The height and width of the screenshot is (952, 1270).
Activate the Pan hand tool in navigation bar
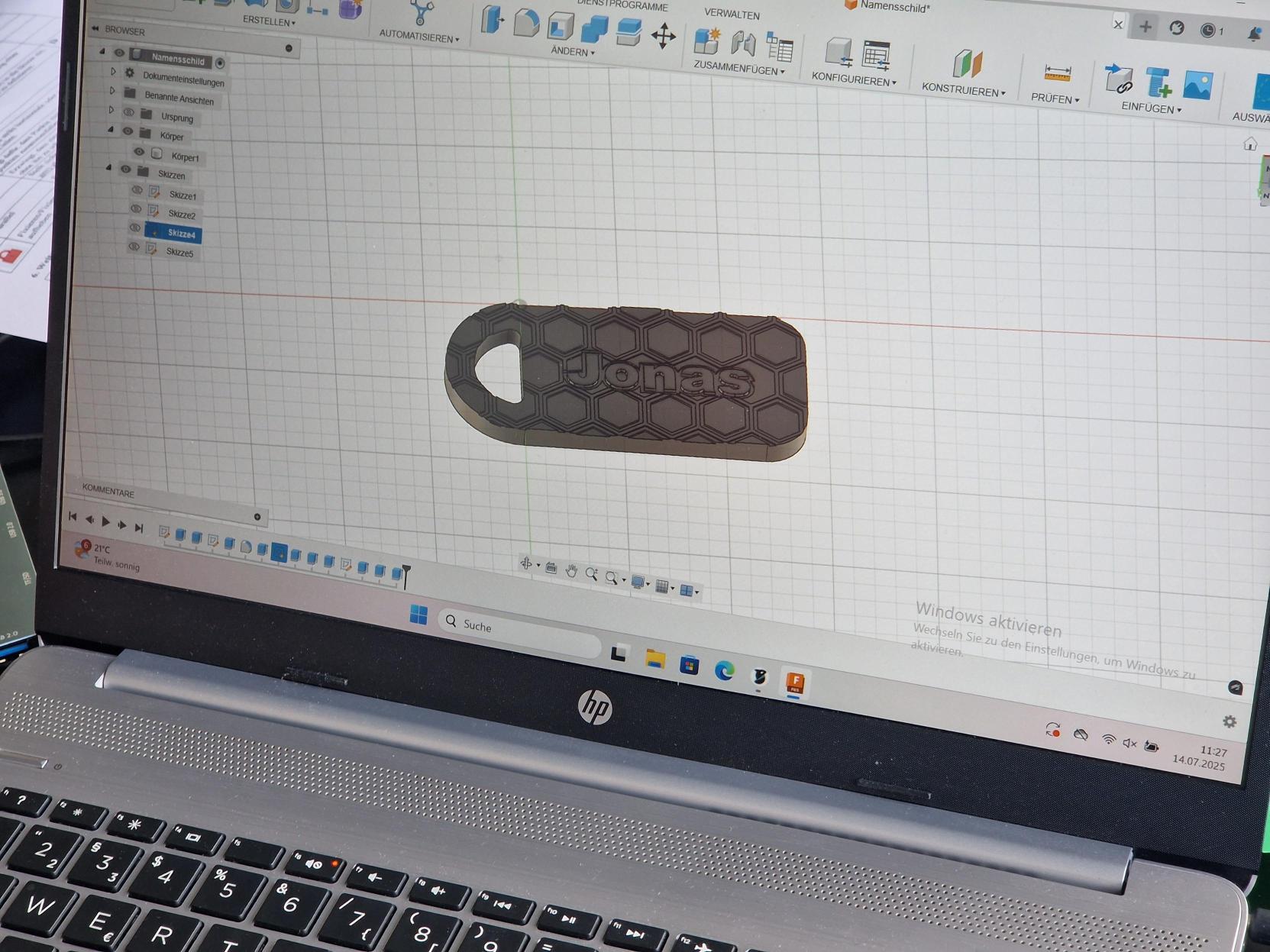click(571, 571)
